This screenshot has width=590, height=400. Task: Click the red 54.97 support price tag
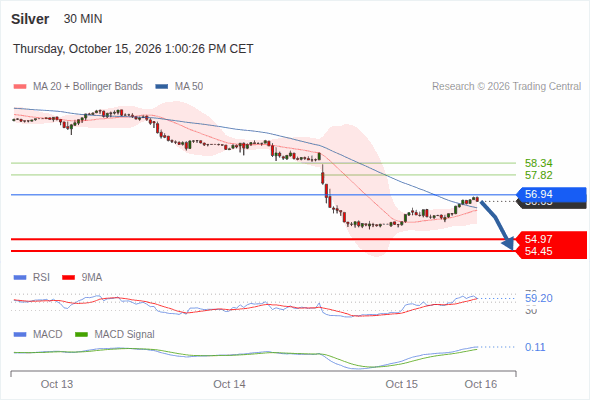pyautogui.click(x=551, y=239)
